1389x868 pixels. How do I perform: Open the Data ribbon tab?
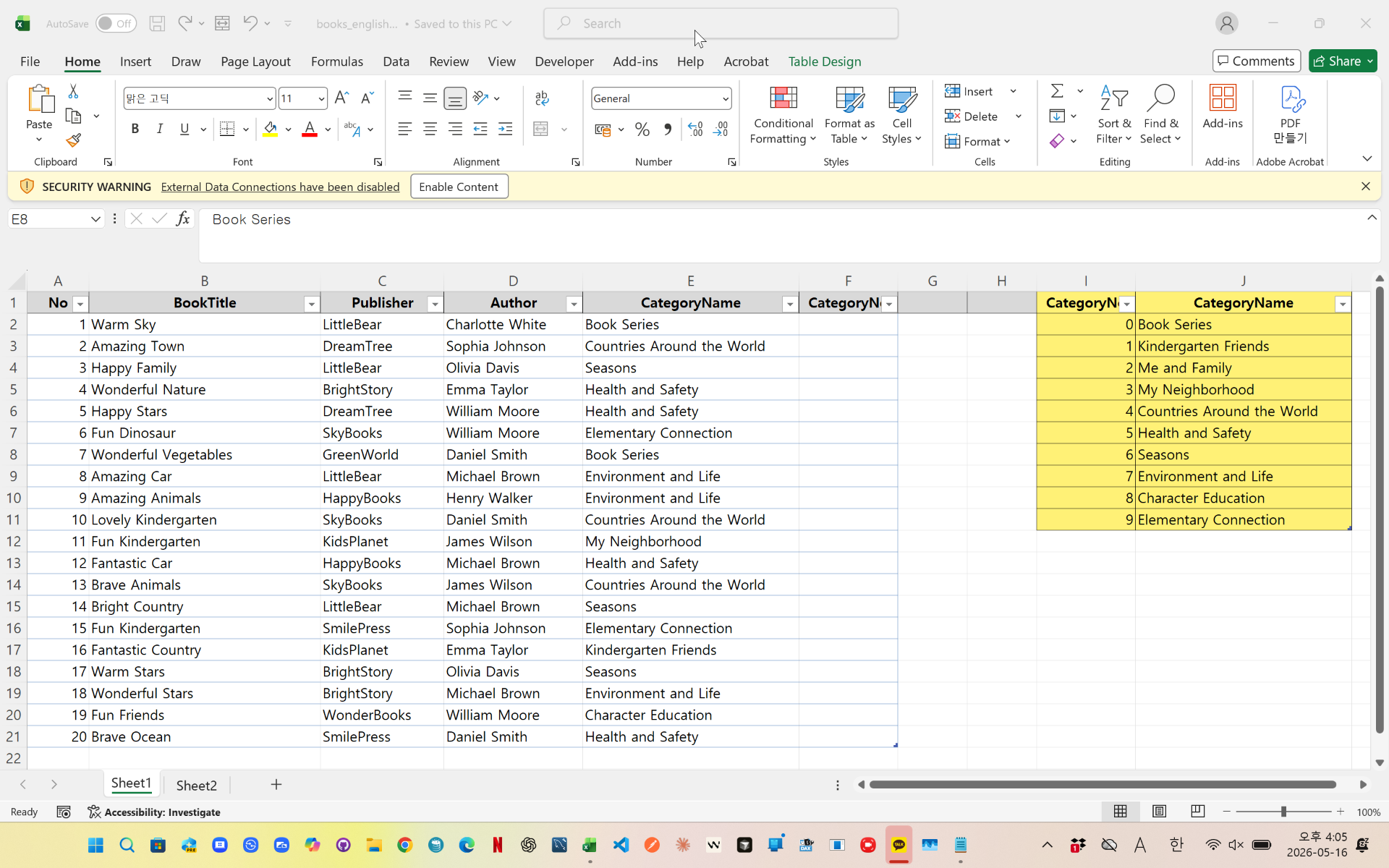[x=396, y=61]
